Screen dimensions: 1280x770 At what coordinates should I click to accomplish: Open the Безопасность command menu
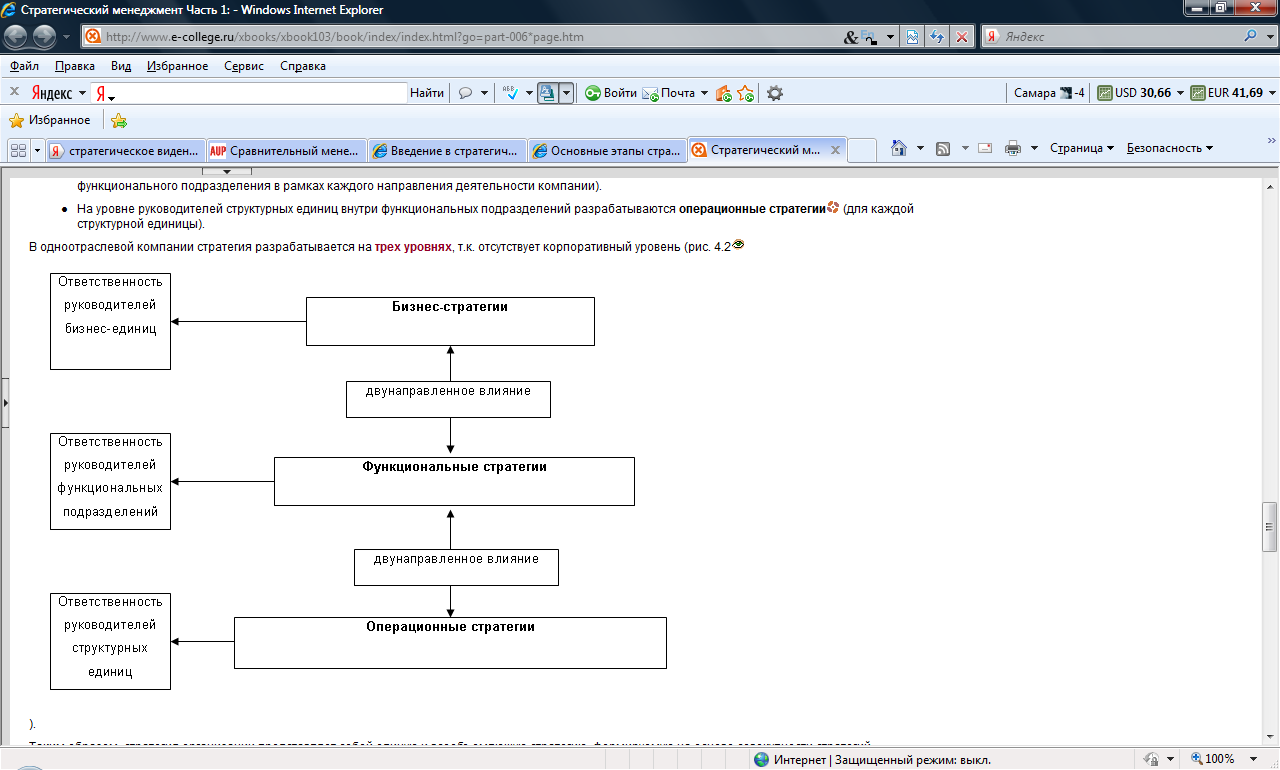click(1170, 148)
